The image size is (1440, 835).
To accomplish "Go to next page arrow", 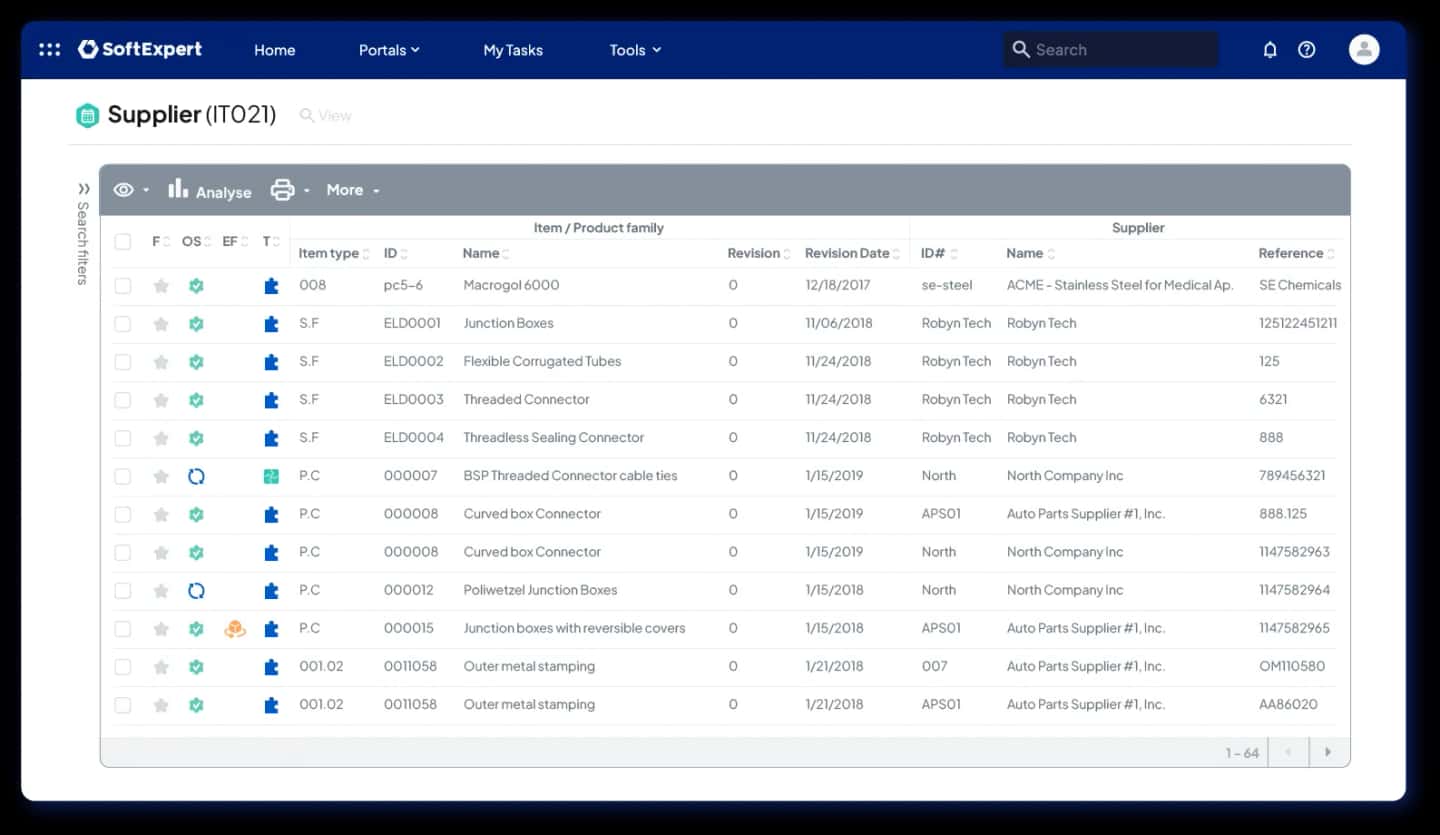I will click(1328, 752).
